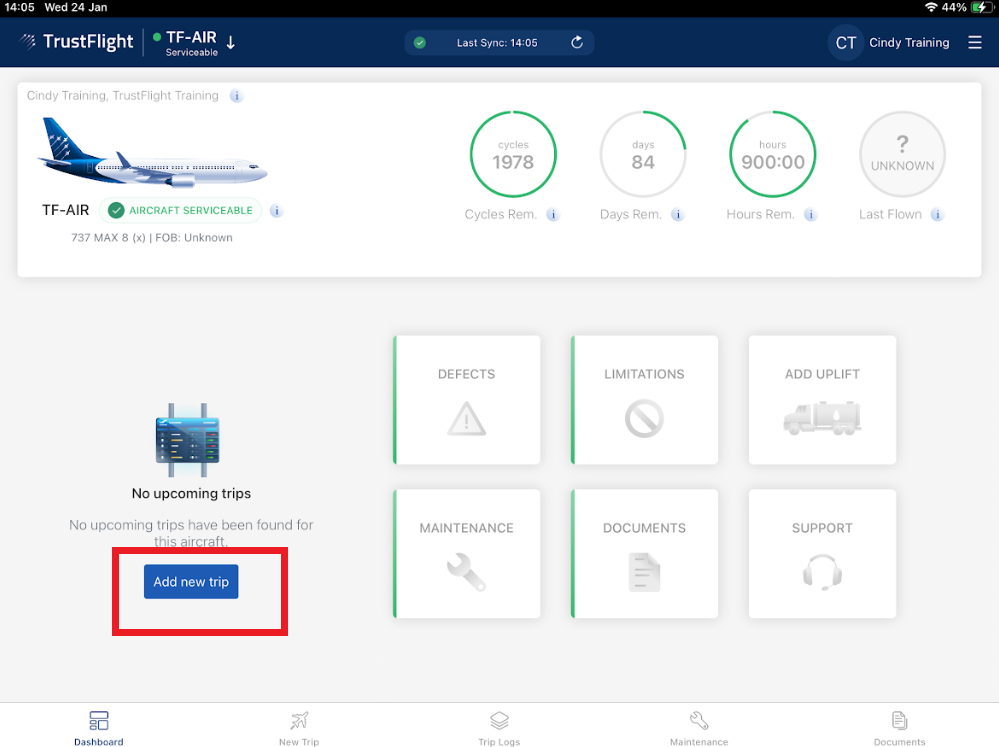The height and width of the screenshot is (747, 999).
Task: Click the TF-AIR aircraft image
Action: [x=152, y=152]
